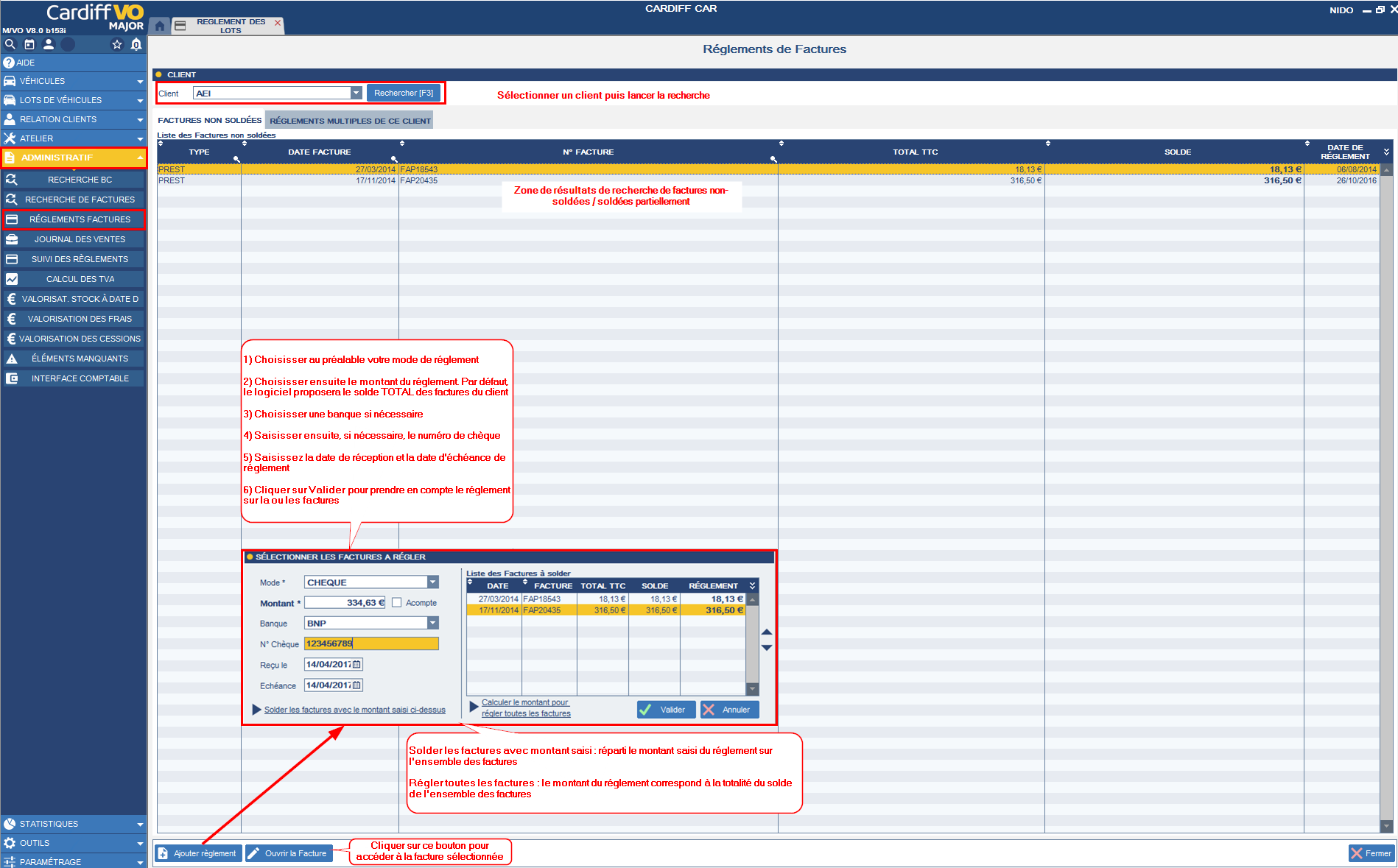
Task: Select invoice row FAP20435
Action: pyautogui.click(x=768, y=180)
